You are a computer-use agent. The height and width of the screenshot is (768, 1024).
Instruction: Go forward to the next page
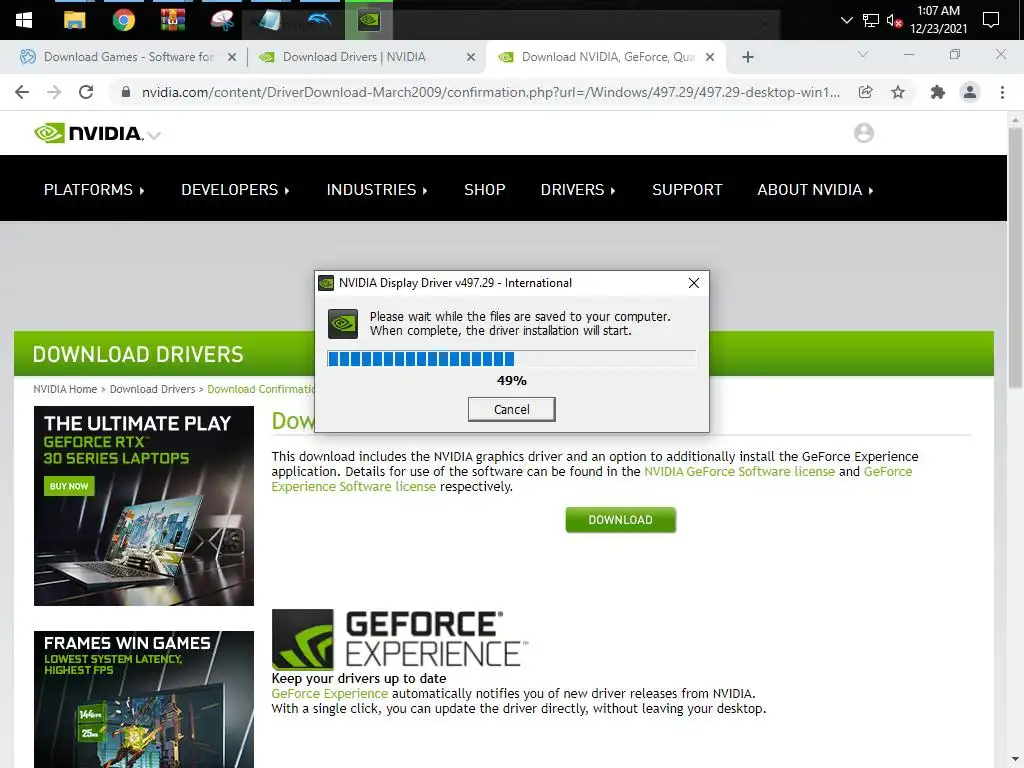coord(54,92)
